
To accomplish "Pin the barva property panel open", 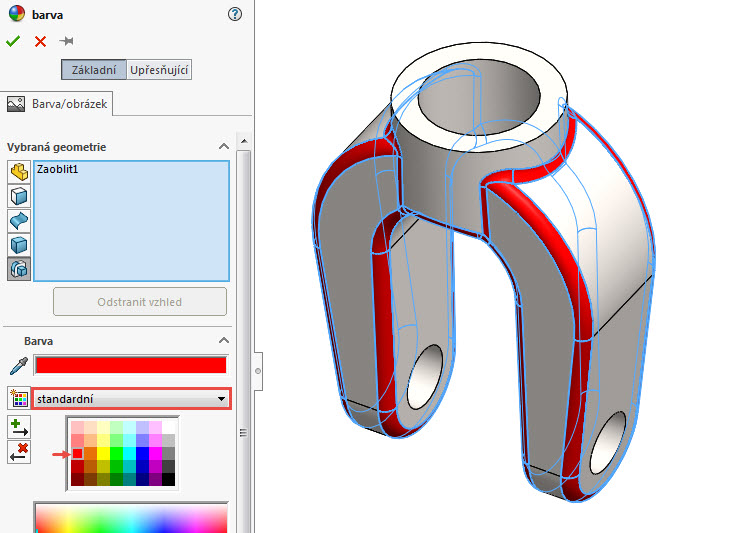I will 66,41.
